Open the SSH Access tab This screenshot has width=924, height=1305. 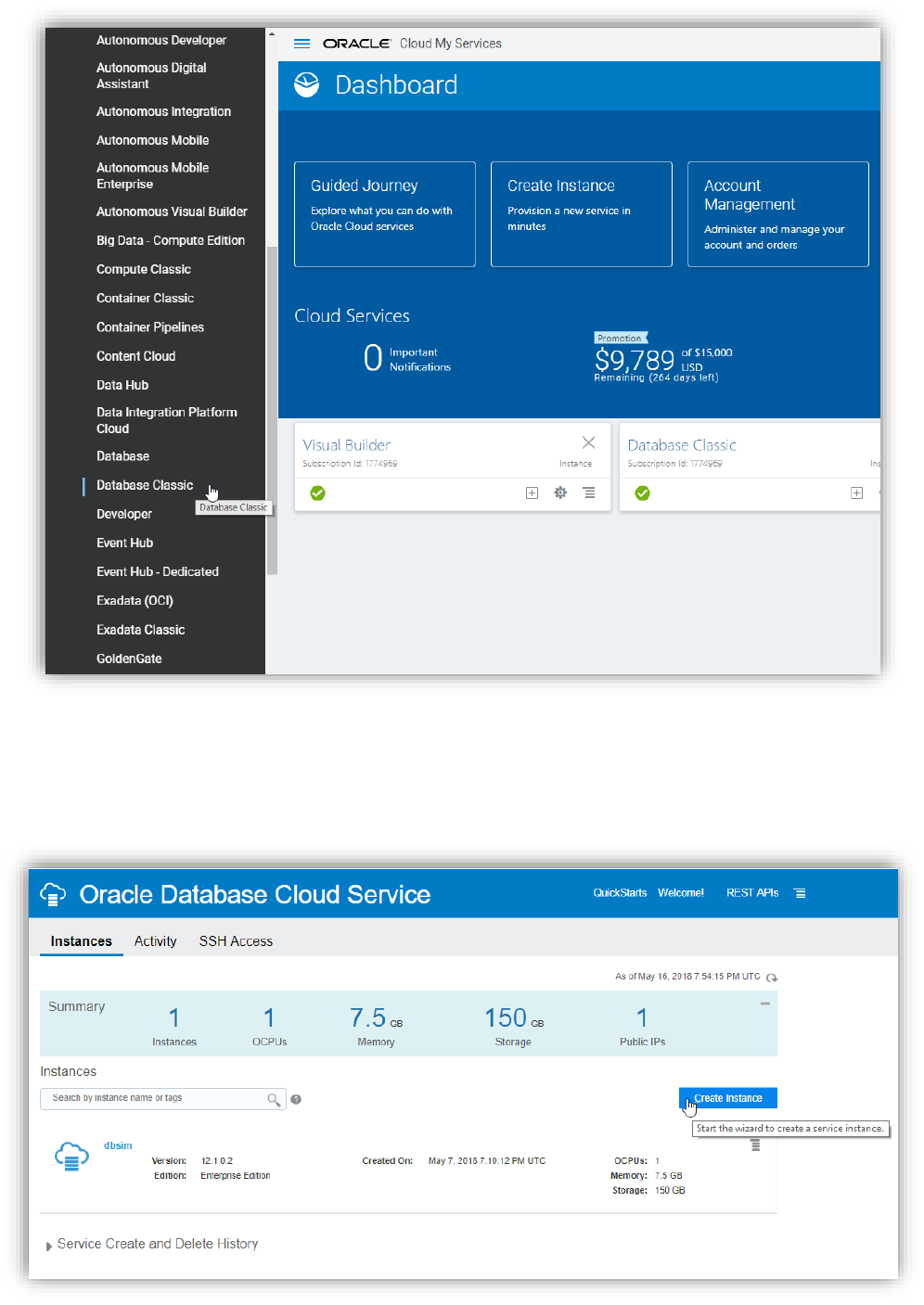pyautogui.click(x=236, y=940)
